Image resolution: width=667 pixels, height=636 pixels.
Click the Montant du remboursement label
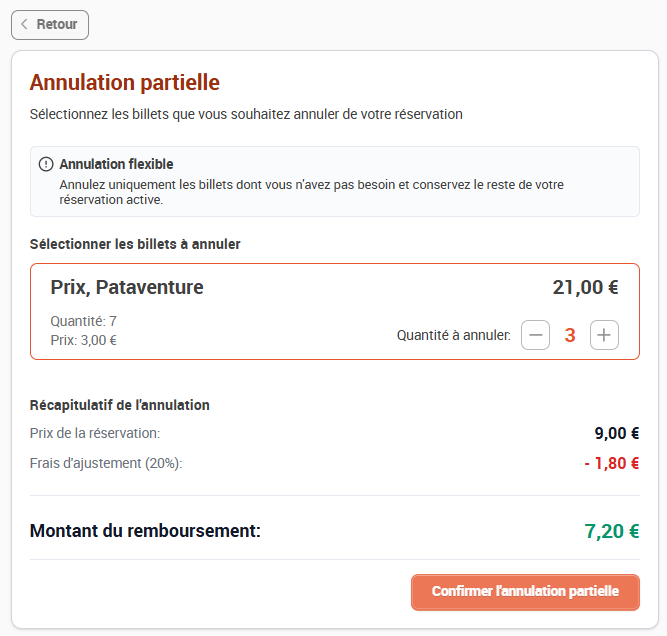point(145,531)
